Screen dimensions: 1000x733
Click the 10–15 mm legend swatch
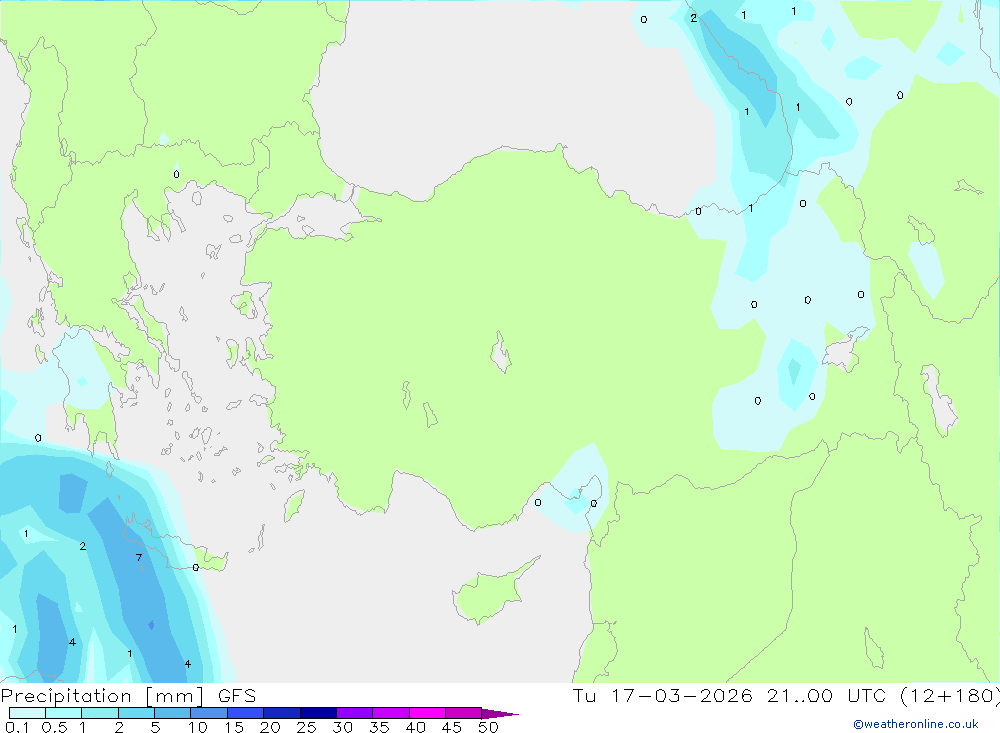(209, 713)
